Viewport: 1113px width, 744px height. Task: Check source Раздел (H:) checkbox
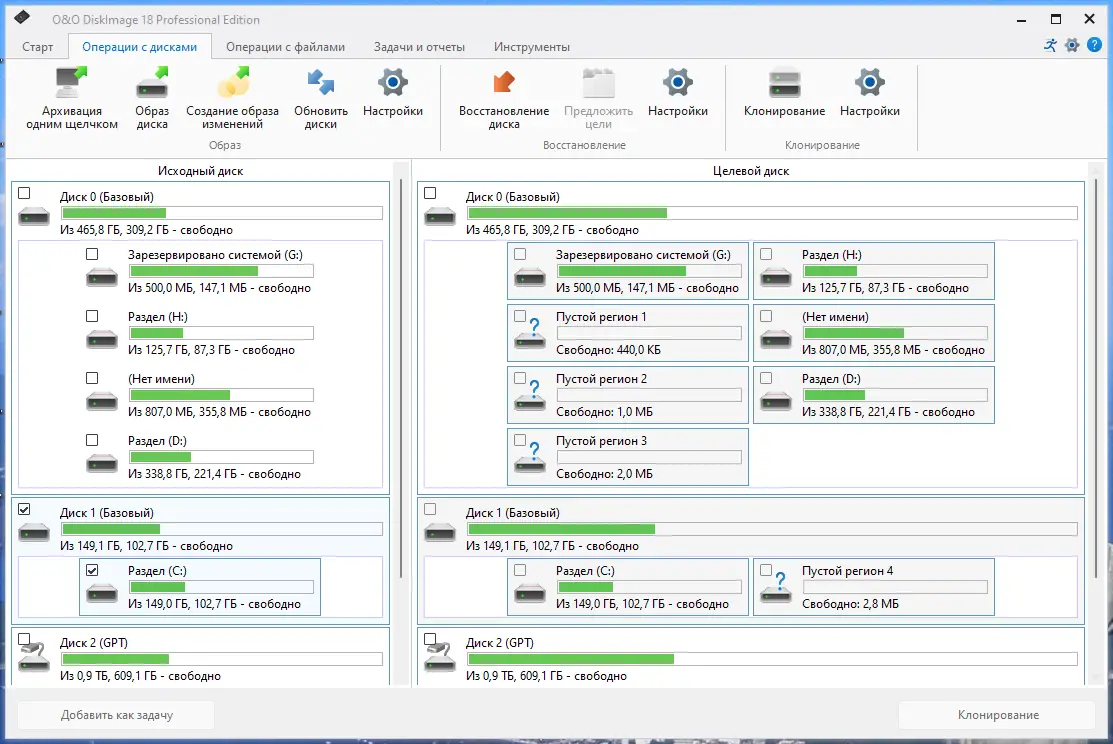92,316
